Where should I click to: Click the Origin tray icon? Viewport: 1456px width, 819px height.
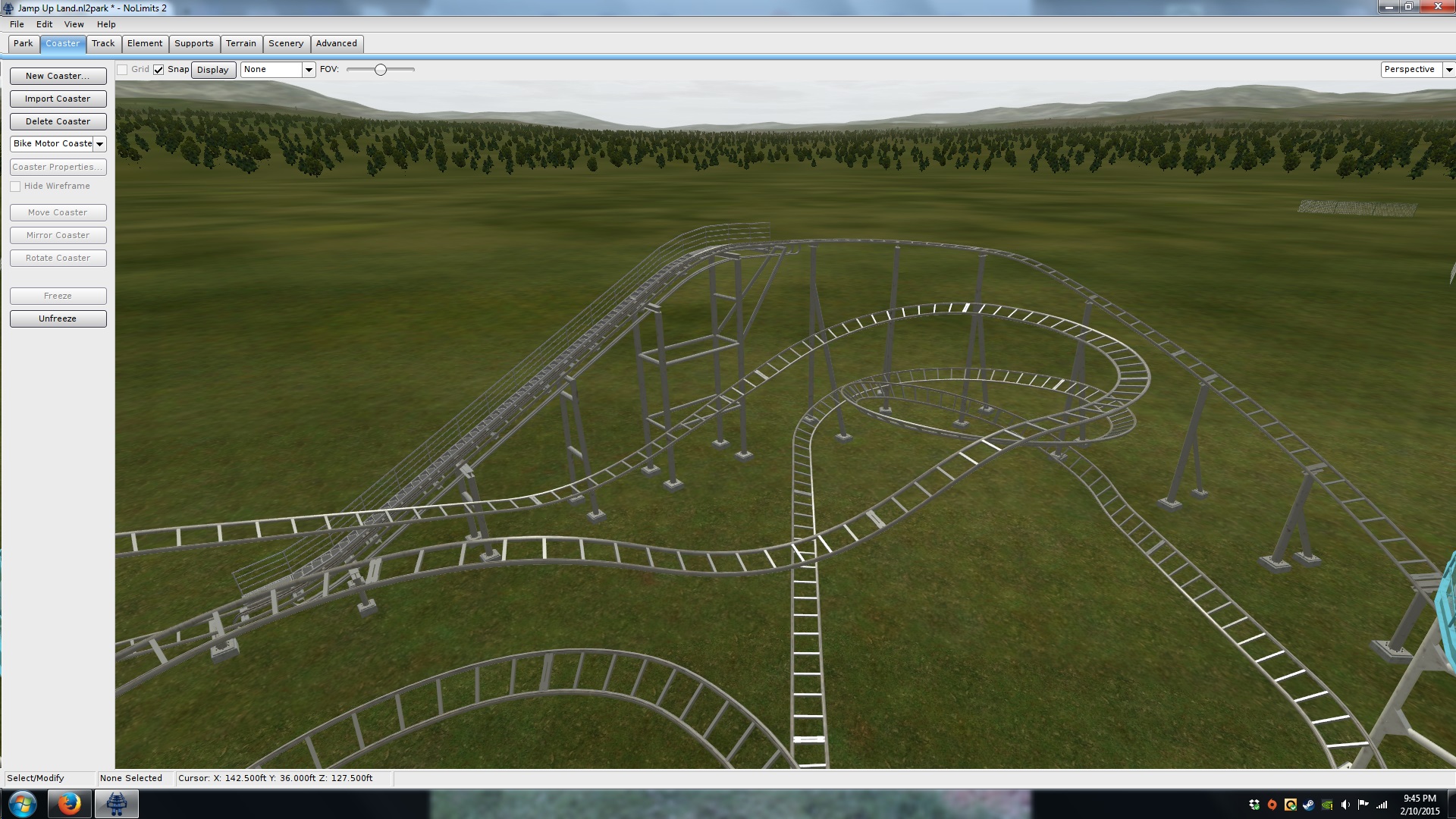coord(1272,805)
